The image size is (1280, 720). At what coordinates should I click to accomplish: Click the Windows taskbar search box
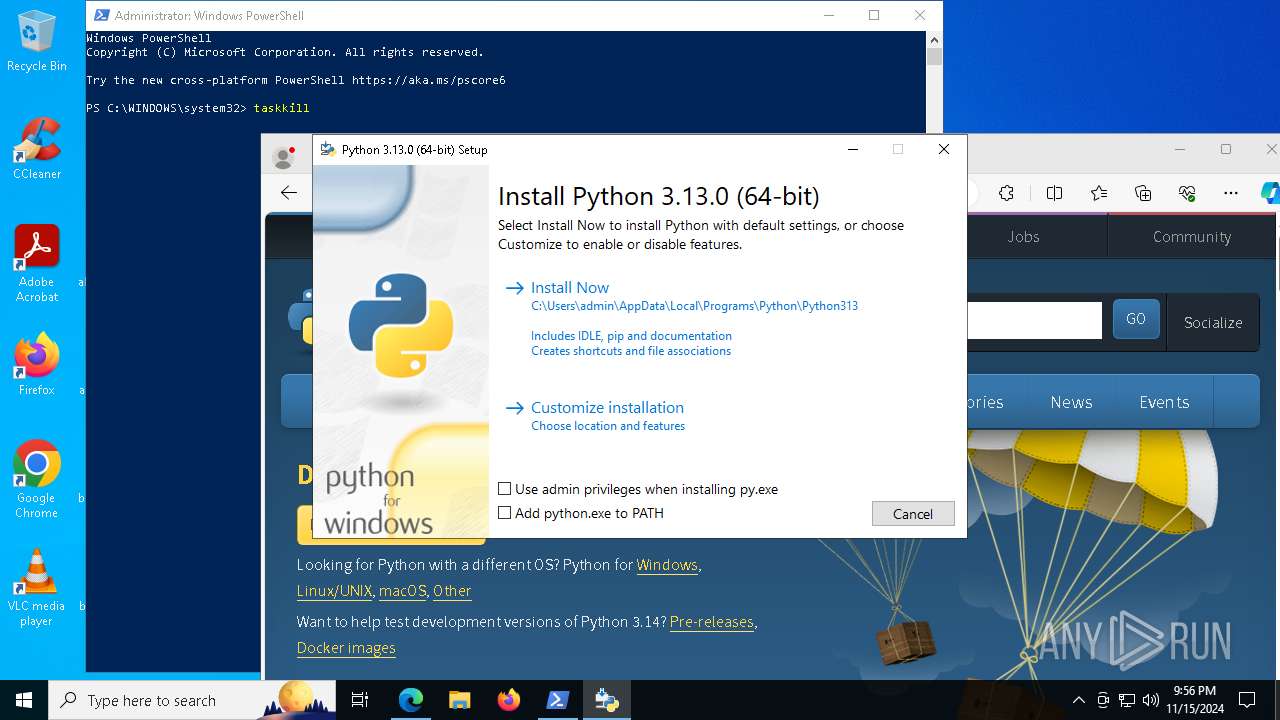pyautogui.click(x=192, y=700)
